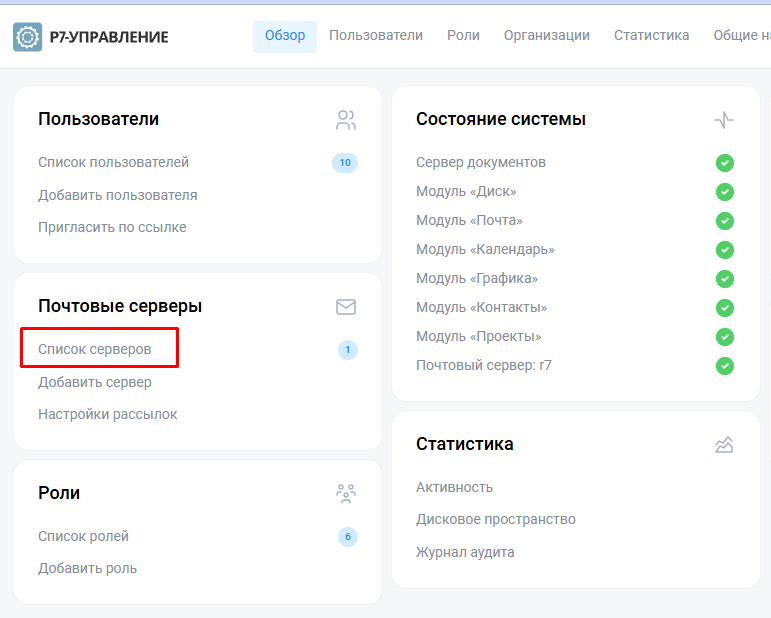This screenshot has height=618, width=771.
Task: Click the roles count badge showing 6
Action: point(347,537)
